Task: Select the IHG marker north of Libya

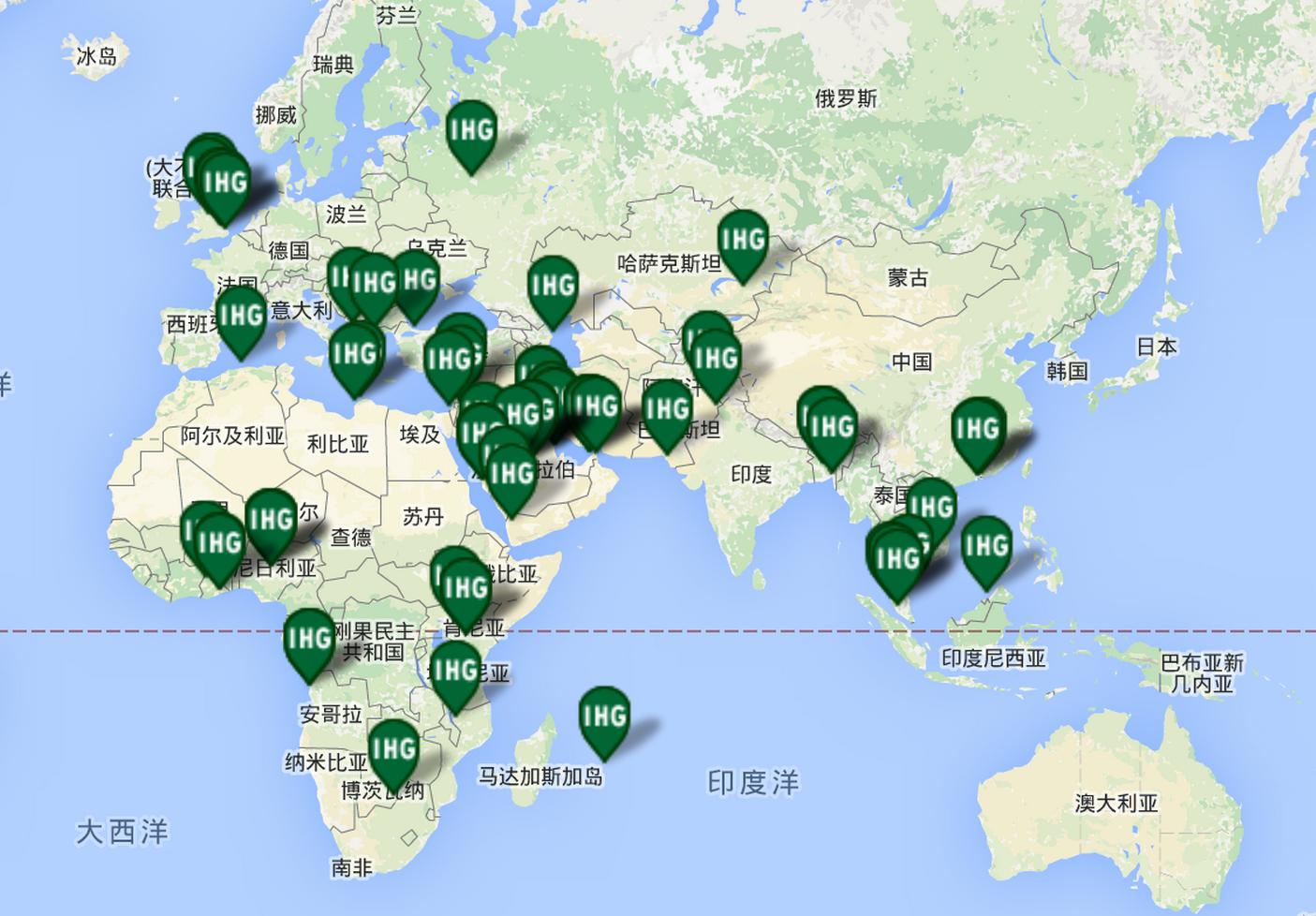Action: pos(354,361)
